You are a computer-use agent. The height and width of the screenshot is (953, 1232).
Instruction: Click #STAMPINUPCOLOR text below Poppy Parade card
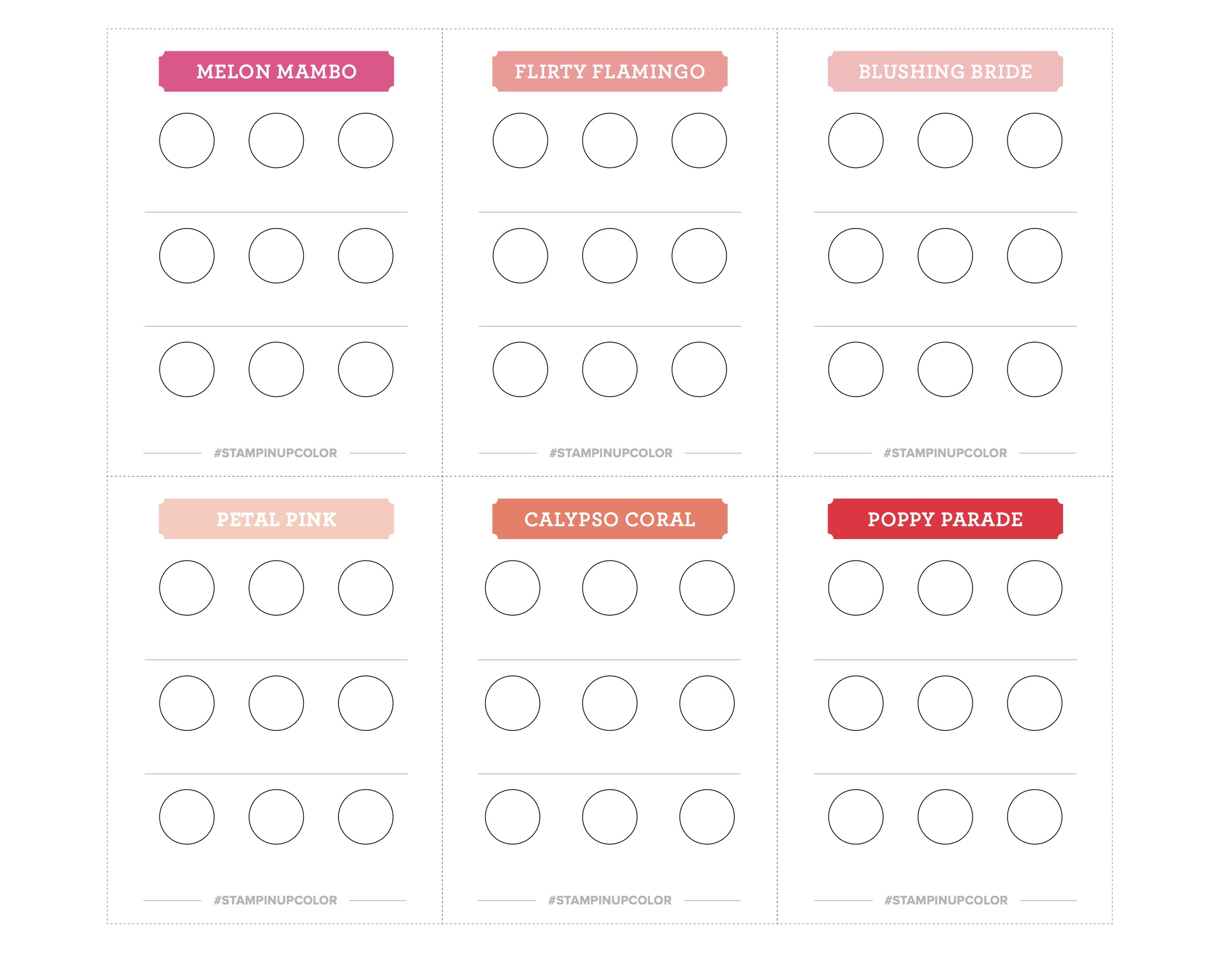pos(946,900)
